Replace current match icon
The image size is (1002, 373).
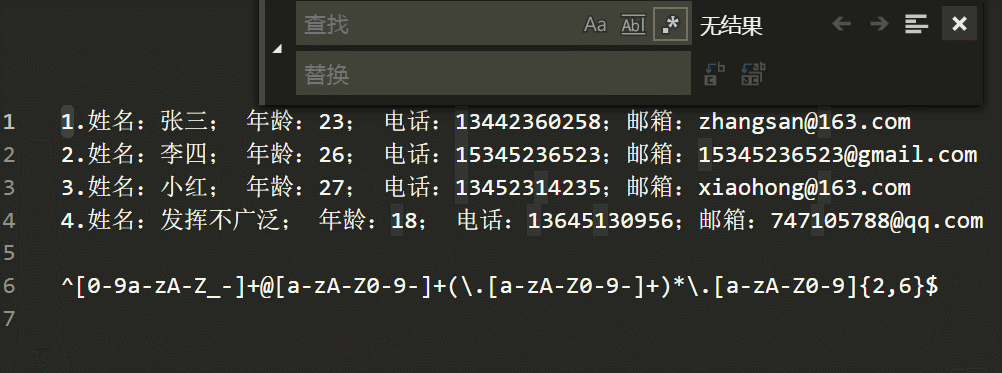[x=715, y=74]
